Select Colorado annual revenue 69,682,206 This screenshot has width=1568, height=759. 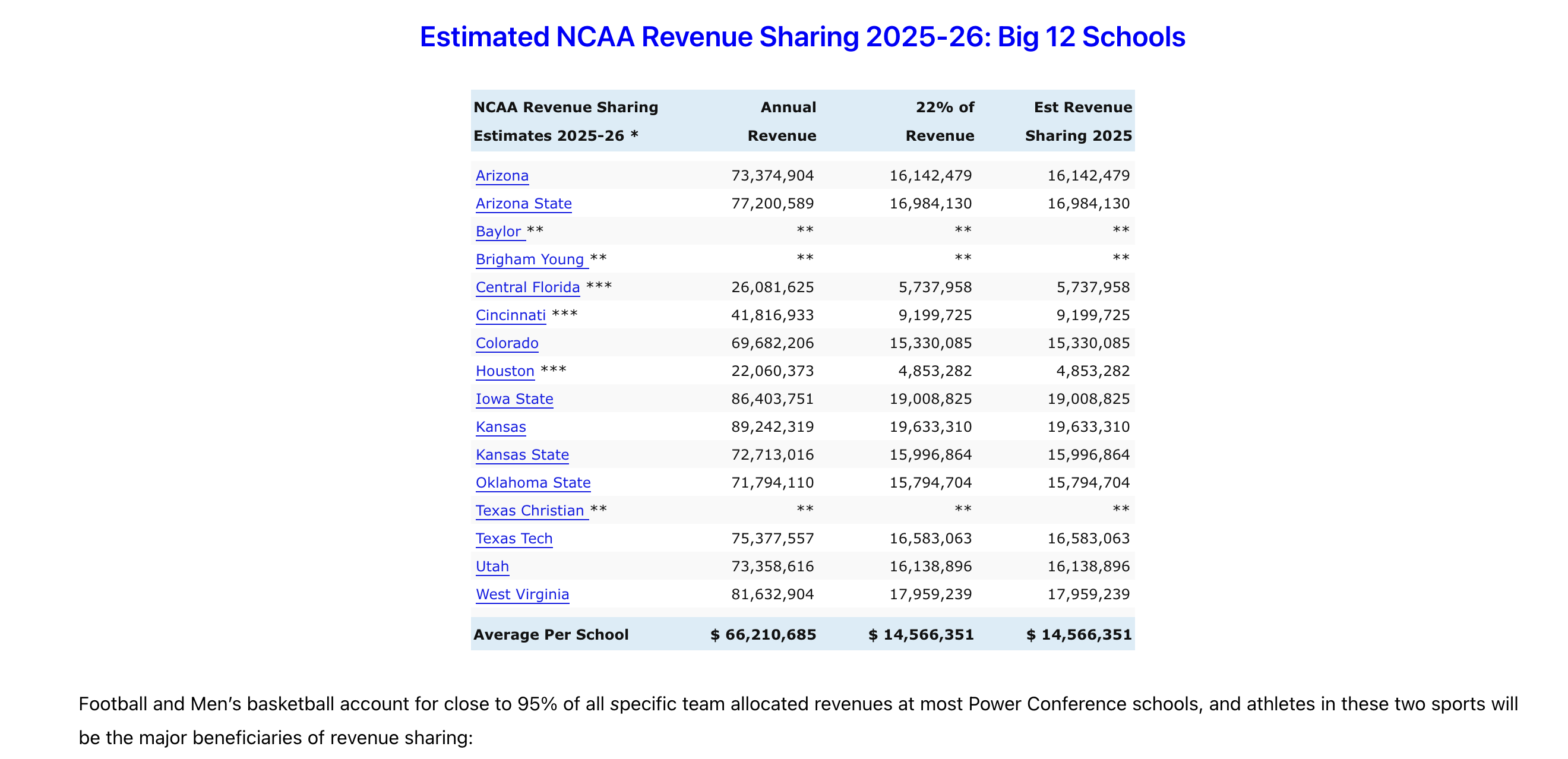[773, 344]
